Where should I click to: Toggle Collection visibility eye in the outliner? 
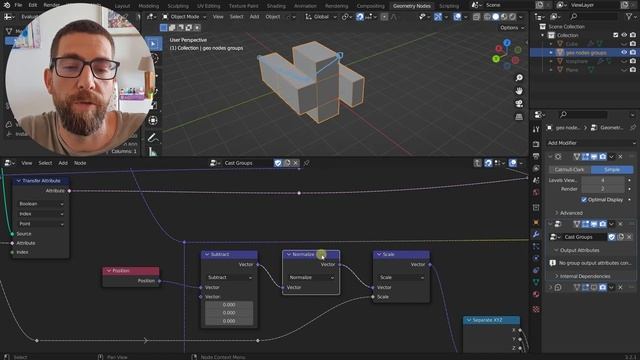tap(624, 35)
